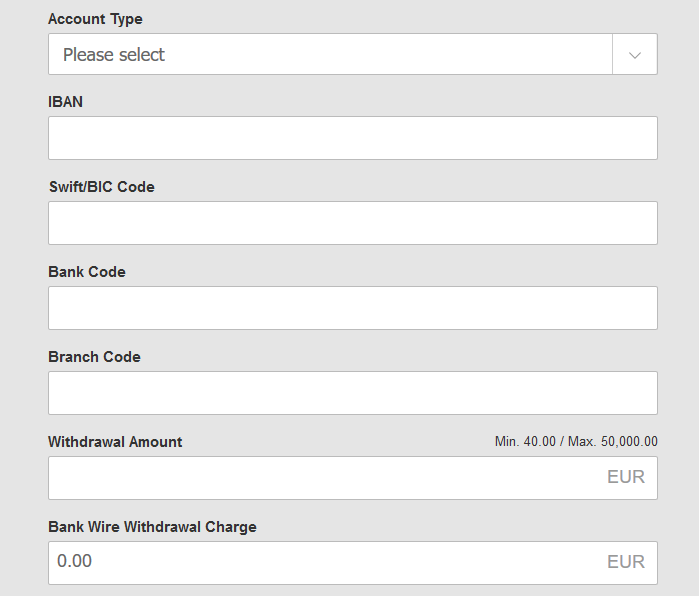Open the Account Type dropdown

[x=330, y=55]
